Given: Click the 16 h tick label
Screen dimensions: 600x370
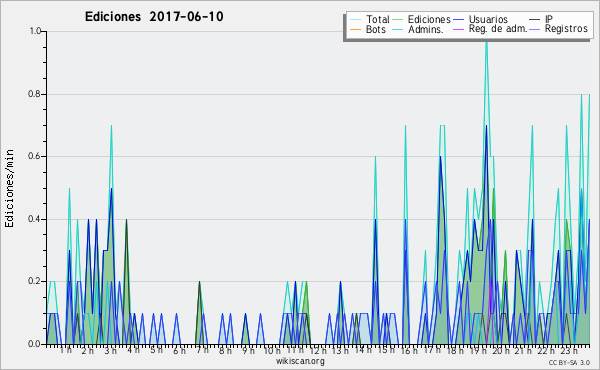Looking at the screenshot, I should (x=409, y=350).
